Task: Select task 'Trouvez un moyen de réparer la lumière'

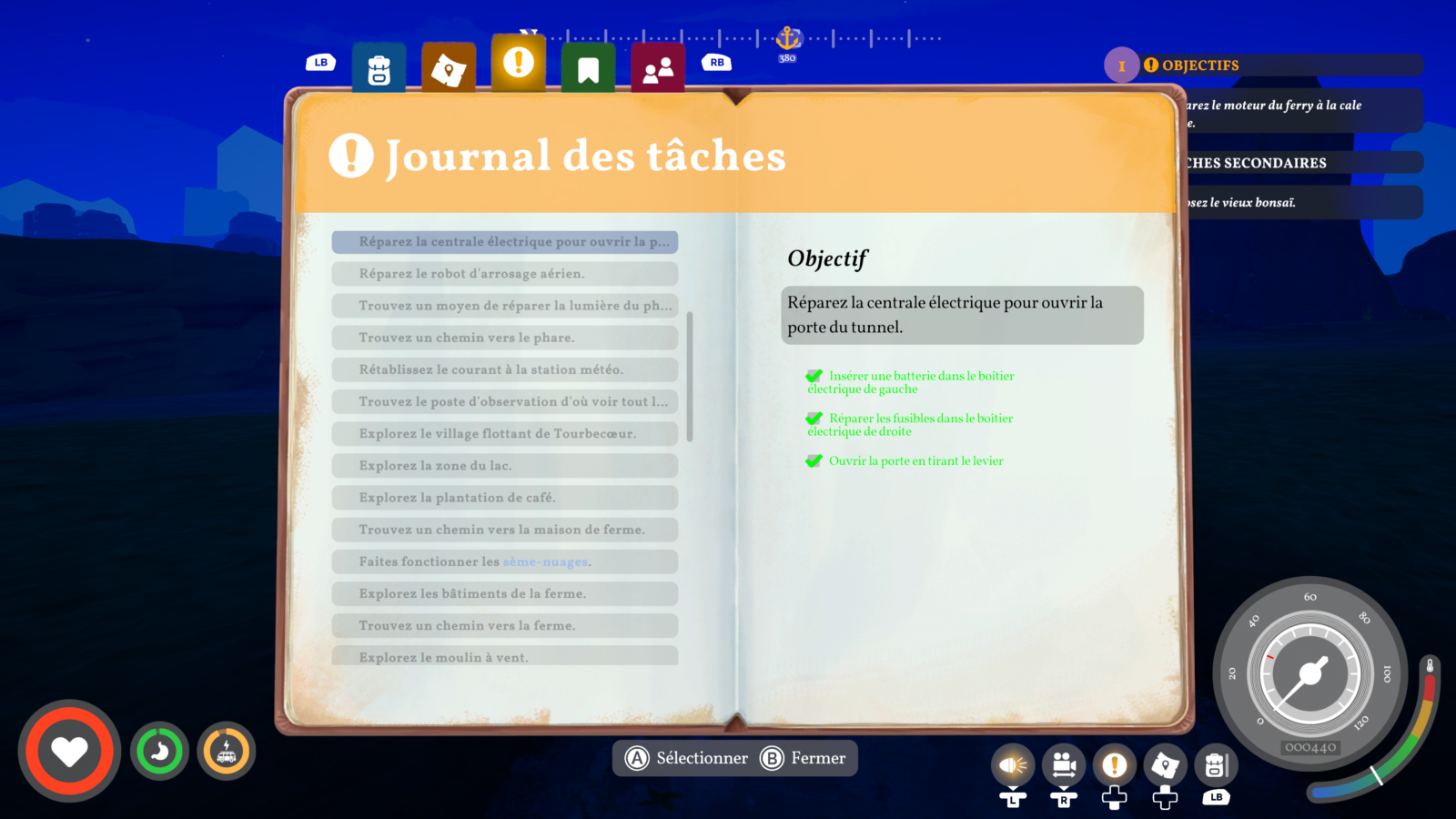Action: (x=505, y=305)
